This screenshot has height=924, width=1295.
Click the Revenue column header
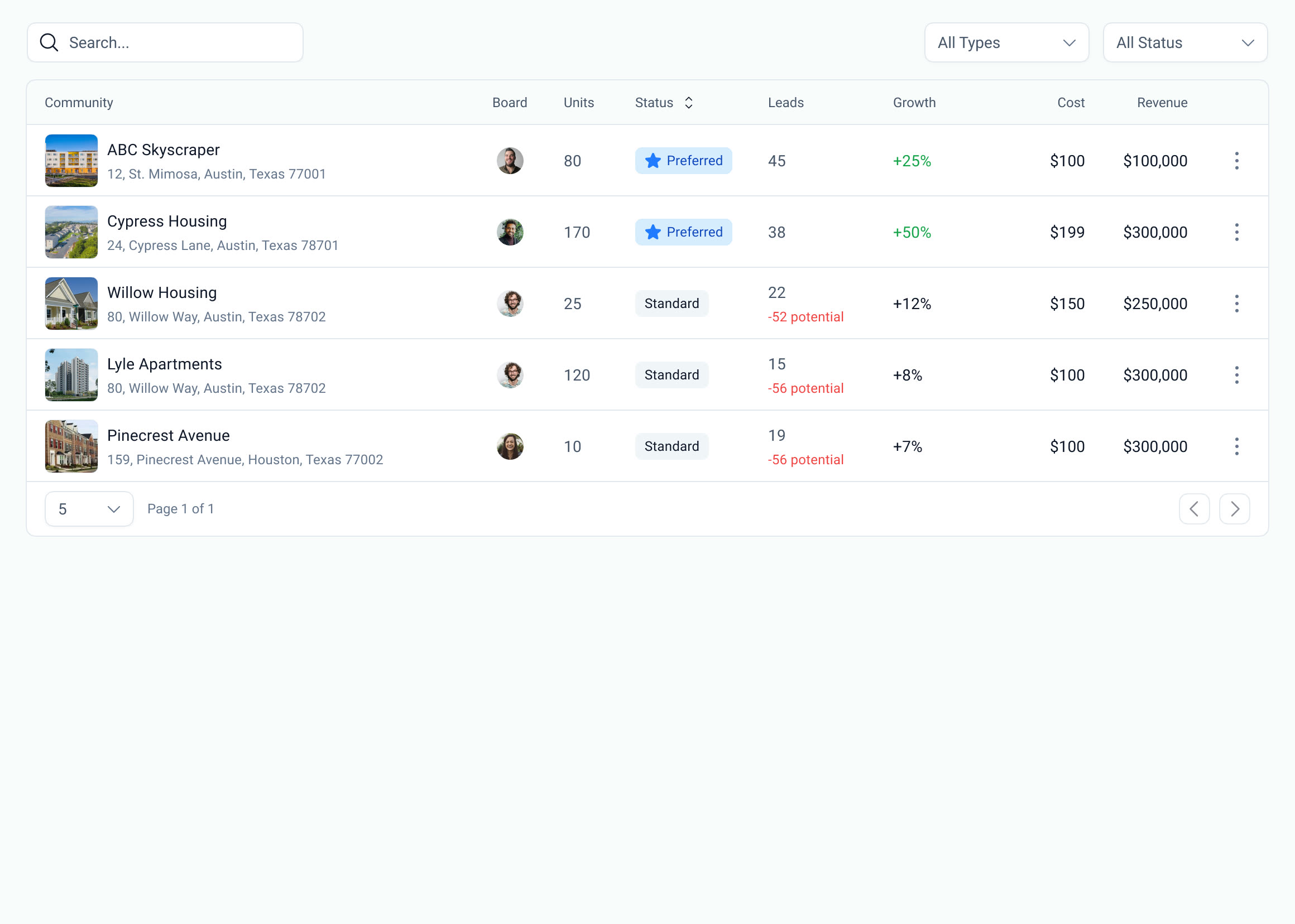tap(1162, 103)
